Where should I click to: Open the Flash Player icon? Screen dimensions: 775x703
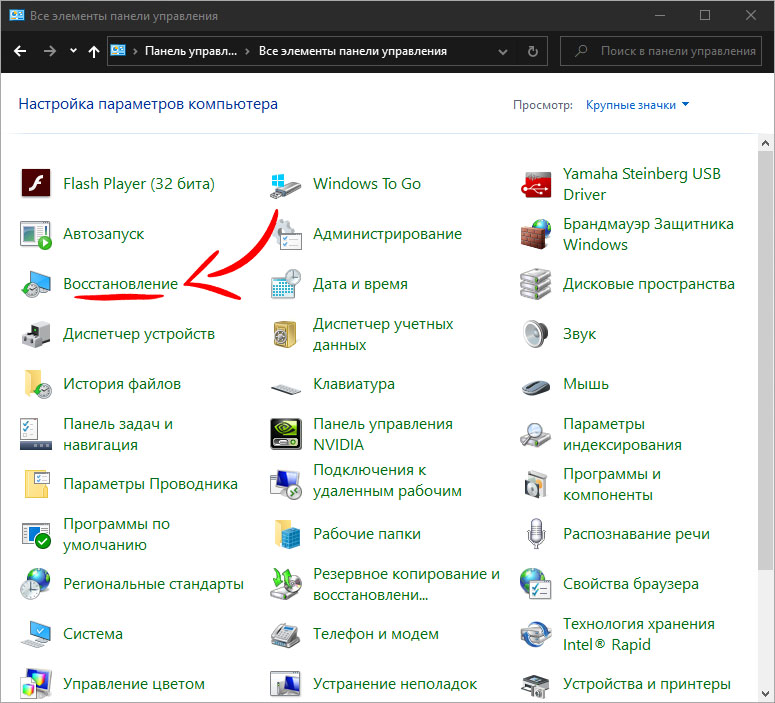click(36, 184)
